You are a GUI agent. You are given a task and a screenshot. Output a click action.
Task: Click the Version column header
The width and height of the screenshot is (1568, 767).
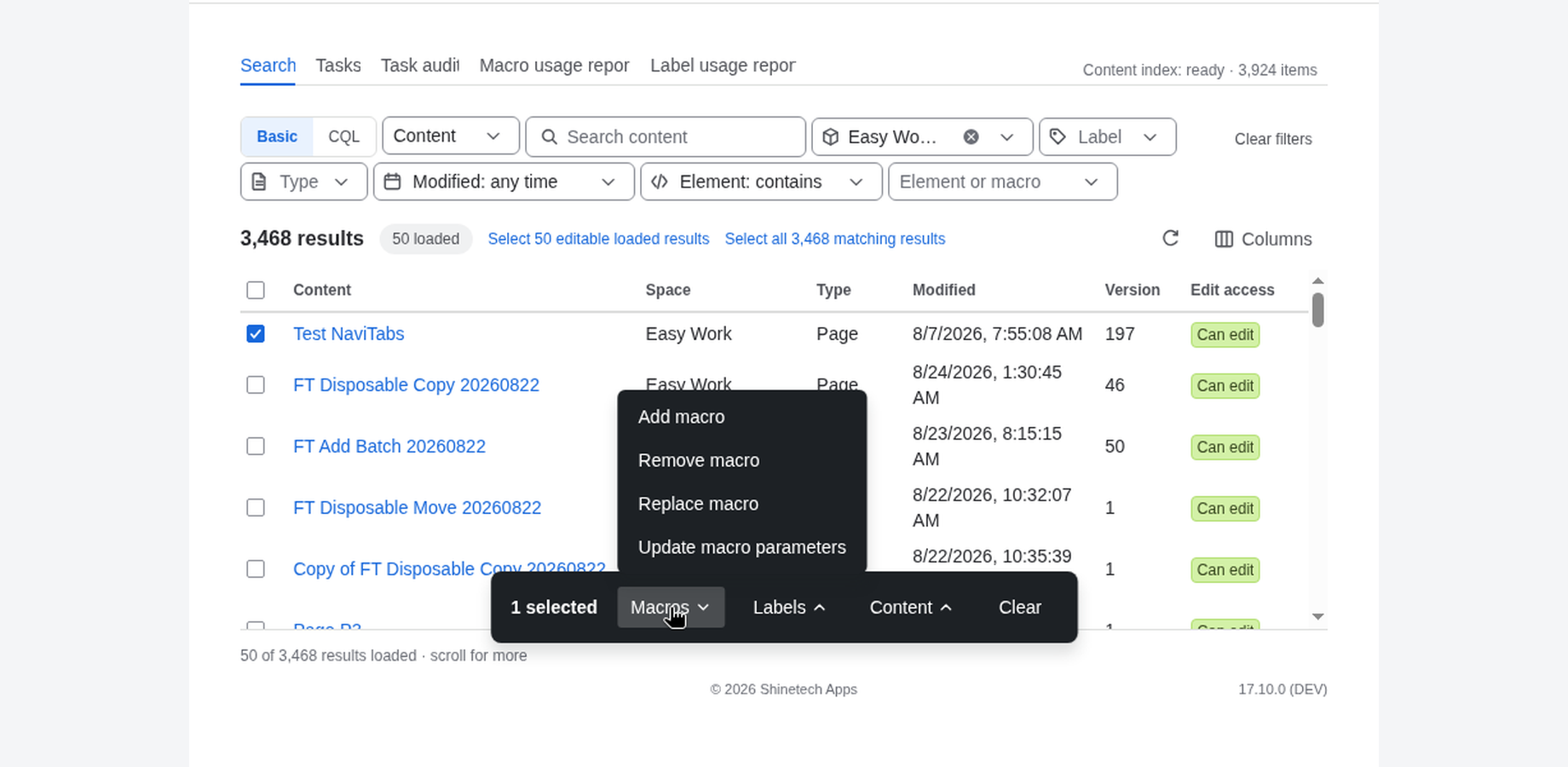tap(1132, 290)
